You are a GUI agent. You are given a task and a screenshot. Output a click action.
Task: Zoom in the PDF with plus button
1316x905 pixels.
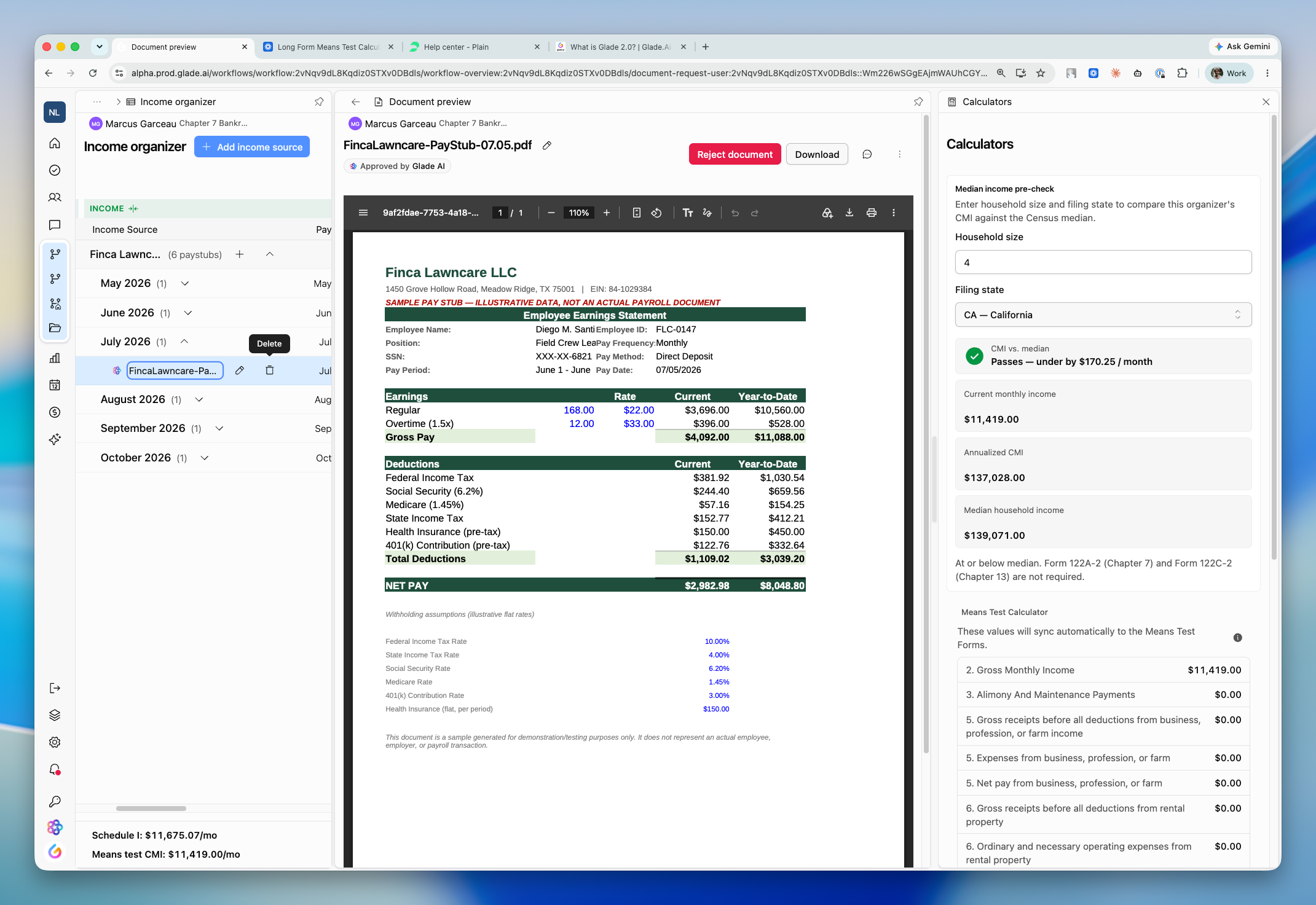pyautogui.click(x=607, y=213)
